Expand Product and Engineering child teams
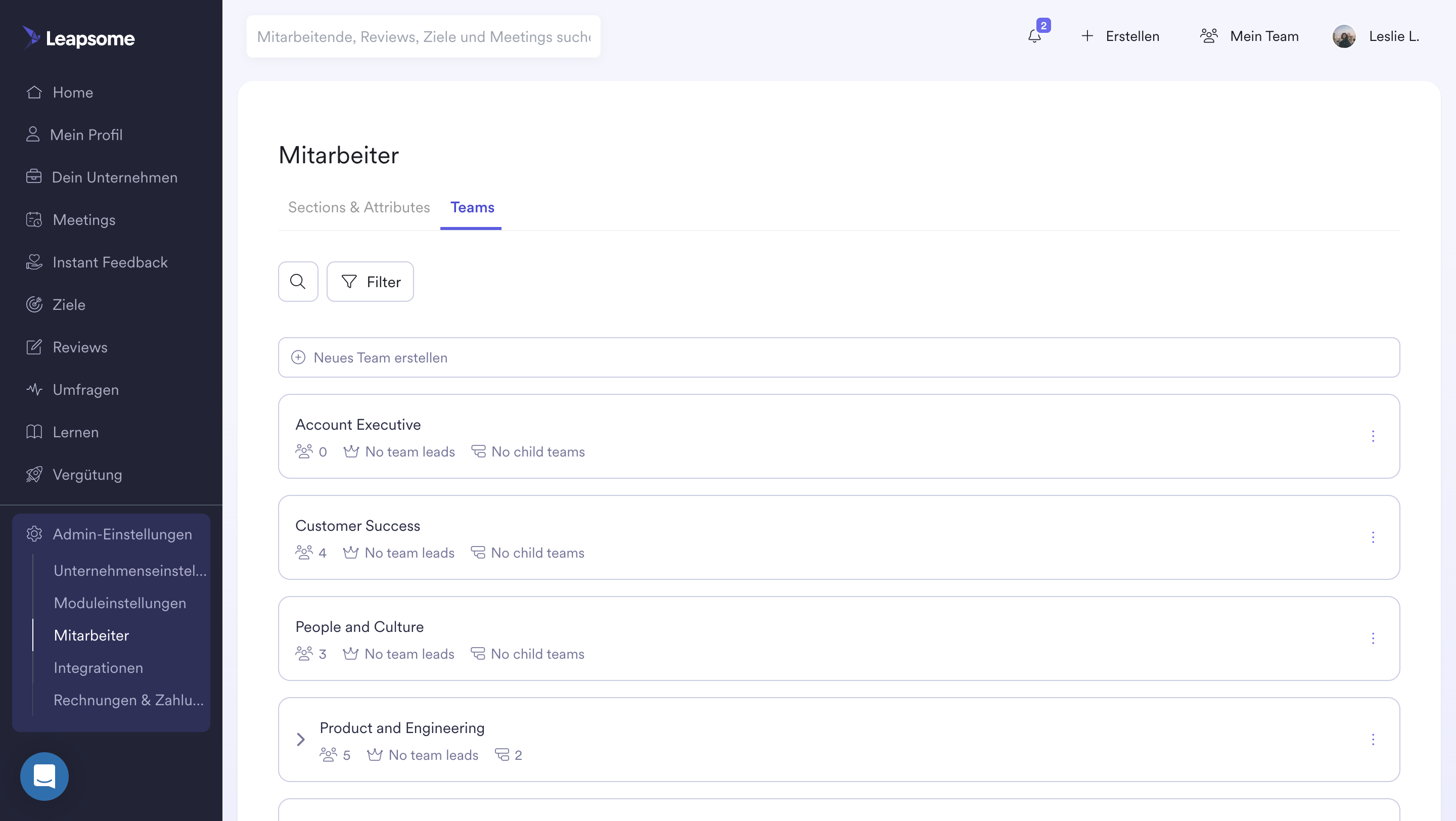 (301, 739)
